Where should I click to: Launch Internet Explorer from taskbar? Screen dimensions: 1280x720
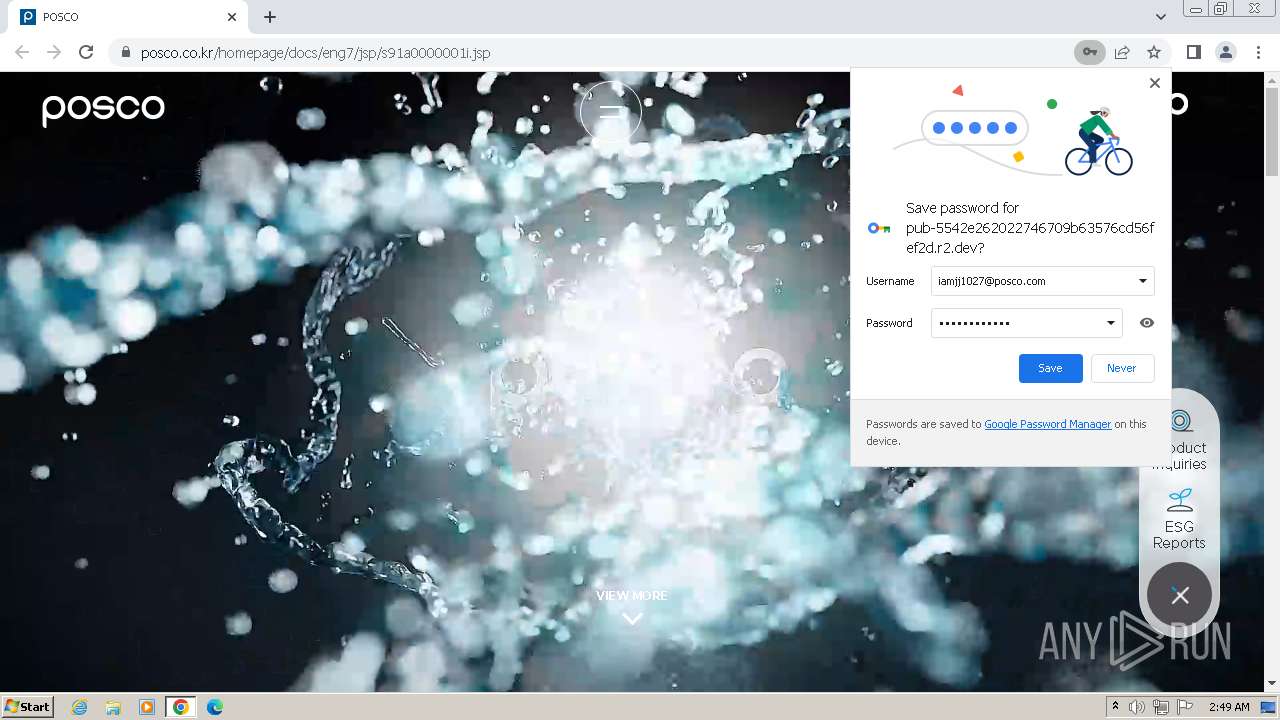(x=79, y=707)
